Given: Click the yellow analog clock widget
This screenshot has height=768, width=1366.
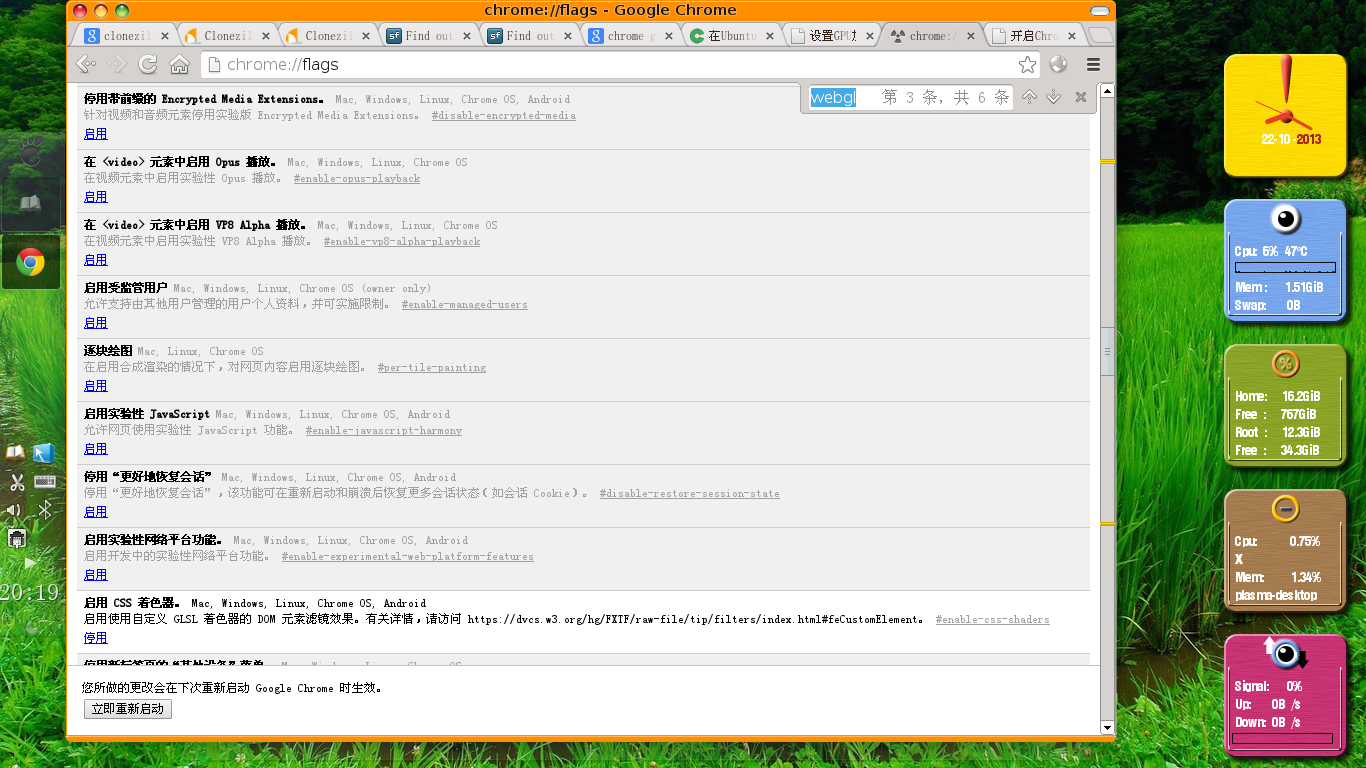Looking at the screenshot, I should pyautogui.click(x=1285, y=115).
